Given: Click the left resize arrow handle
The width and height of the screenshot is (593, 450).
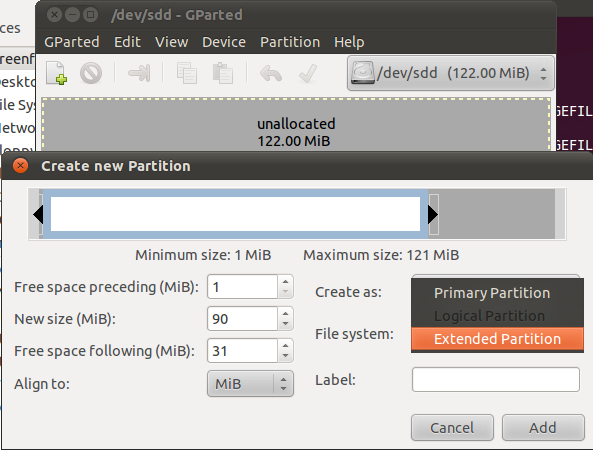Looking at the screenshot, I should coord(38,214).
